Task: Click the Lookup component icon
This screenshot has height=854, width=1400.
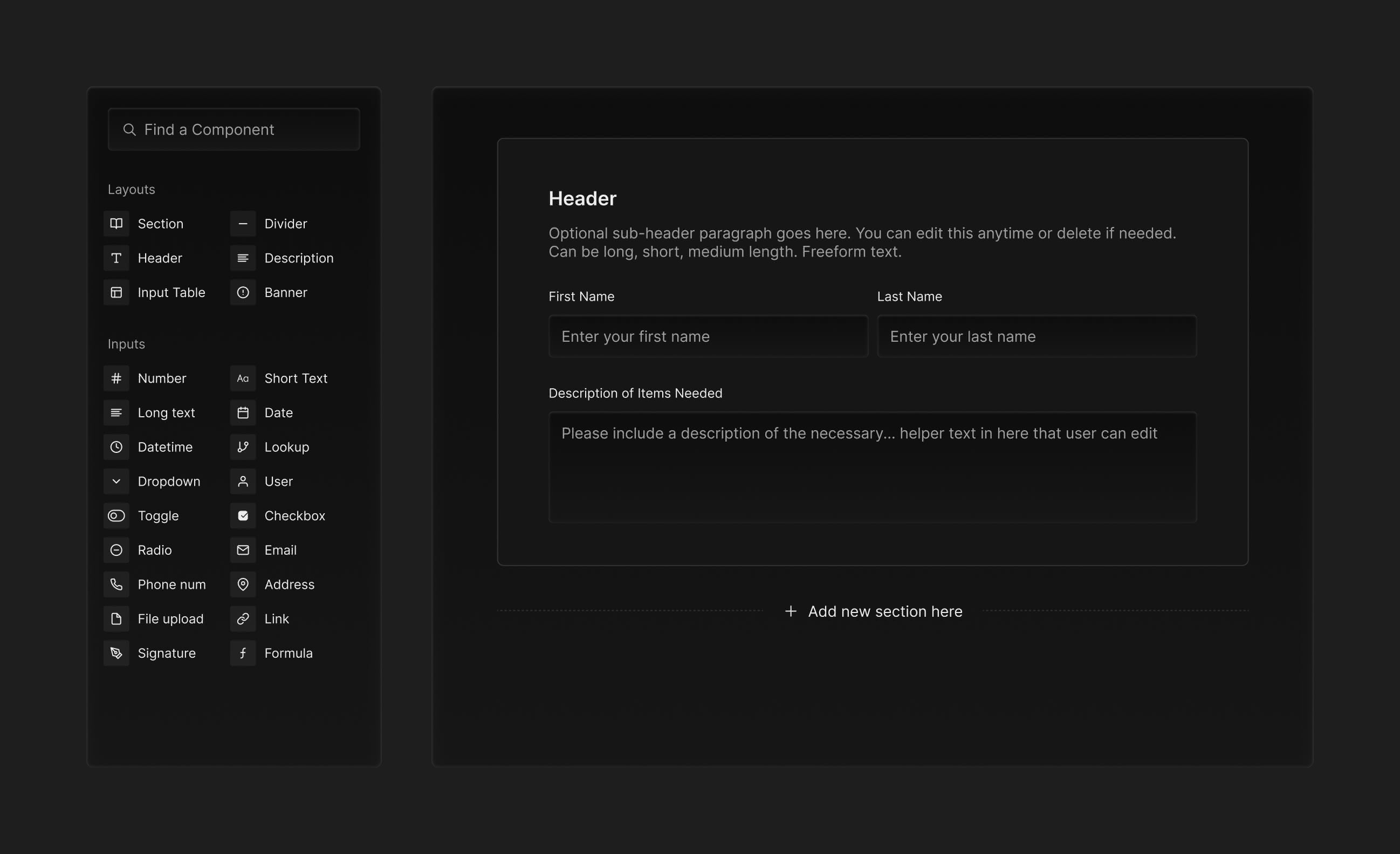Action: pyautogui.click(x=243, y=447)
